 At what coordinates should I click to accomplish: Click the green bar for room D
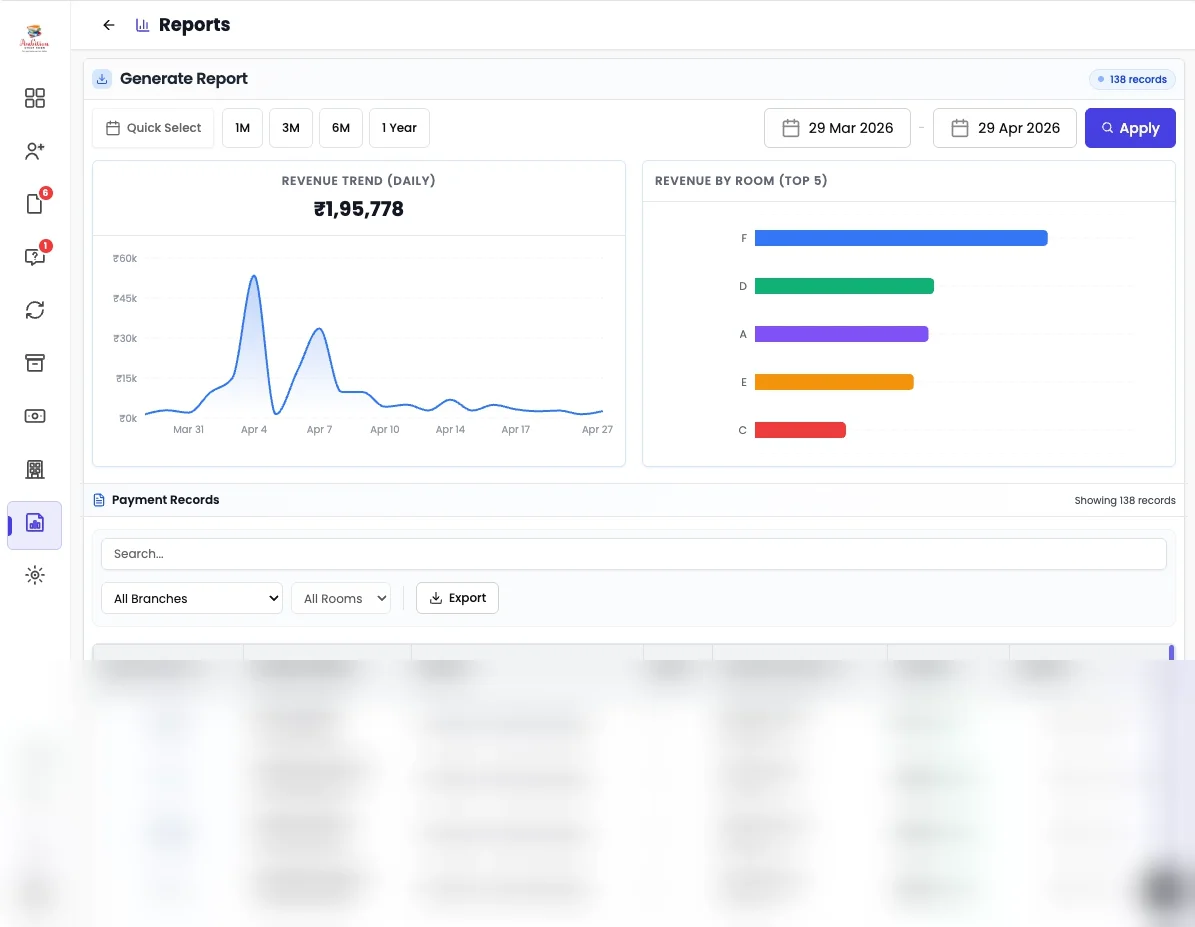click(844, 286)
